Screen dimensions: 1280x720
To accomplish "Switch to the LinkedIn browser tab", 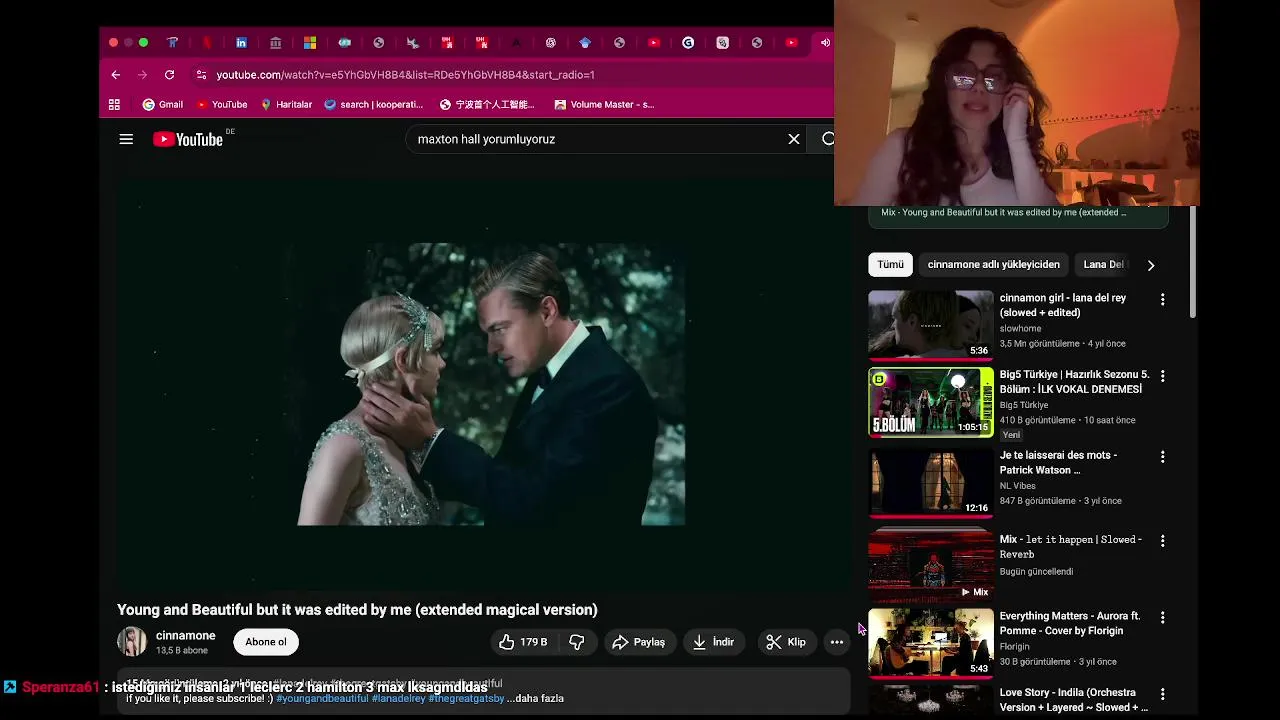I will 241,43.
